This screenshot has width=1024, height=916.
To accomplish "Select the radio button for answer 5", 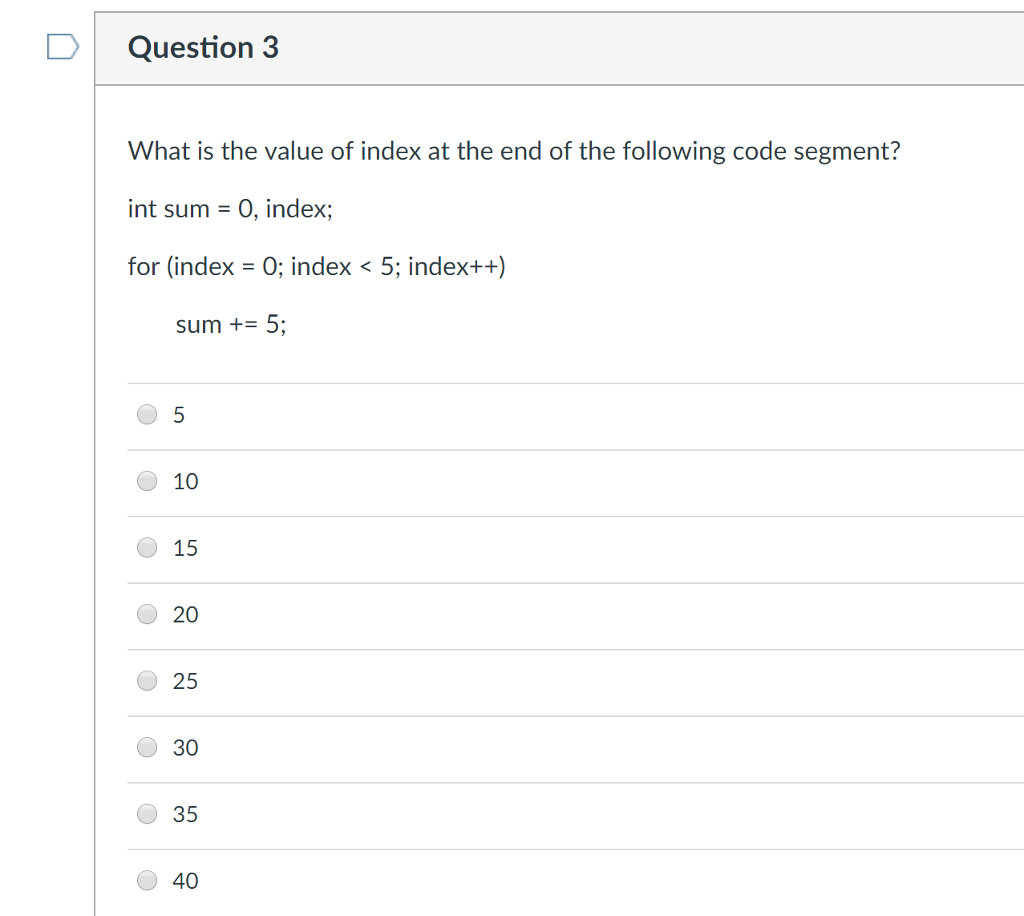I will (x=146, y=414).
